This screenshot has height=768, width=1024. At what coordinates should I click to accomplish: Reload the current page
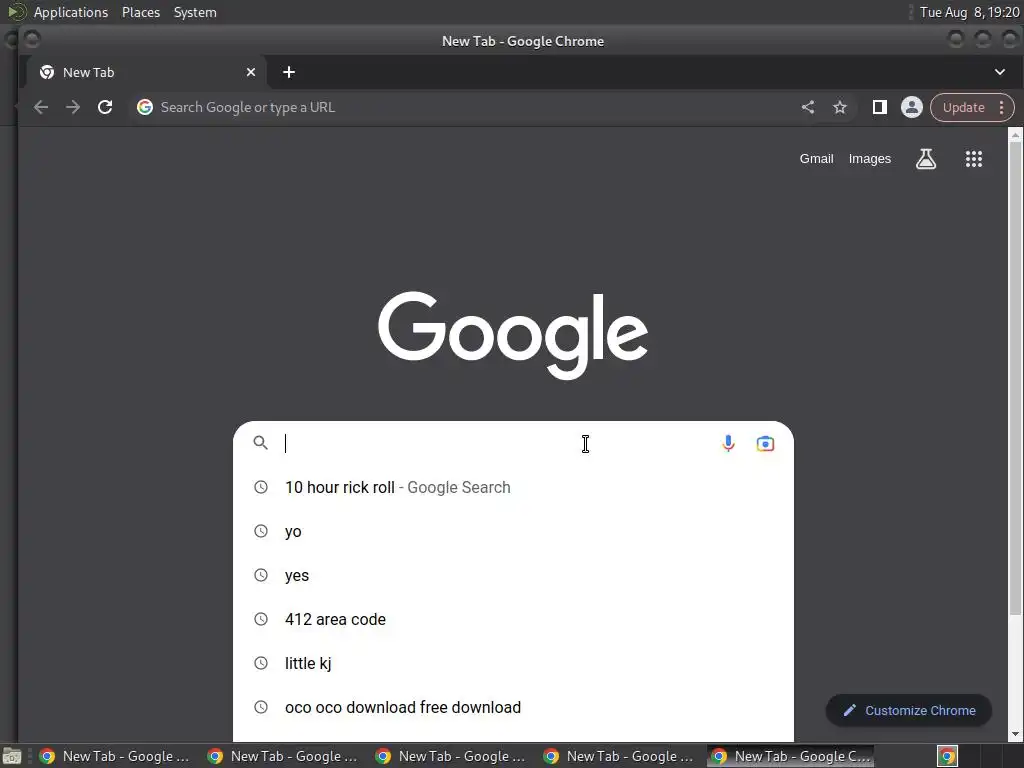coord(104,107)
